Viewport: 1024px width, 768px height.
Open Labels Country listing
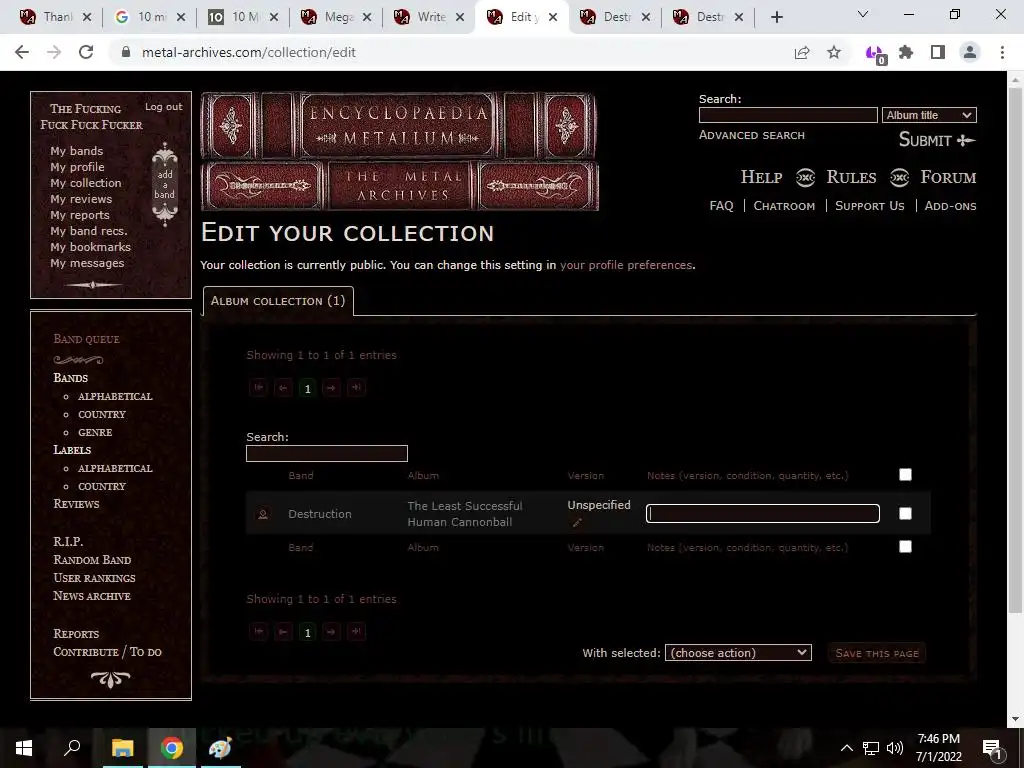(x=102, y=487)
